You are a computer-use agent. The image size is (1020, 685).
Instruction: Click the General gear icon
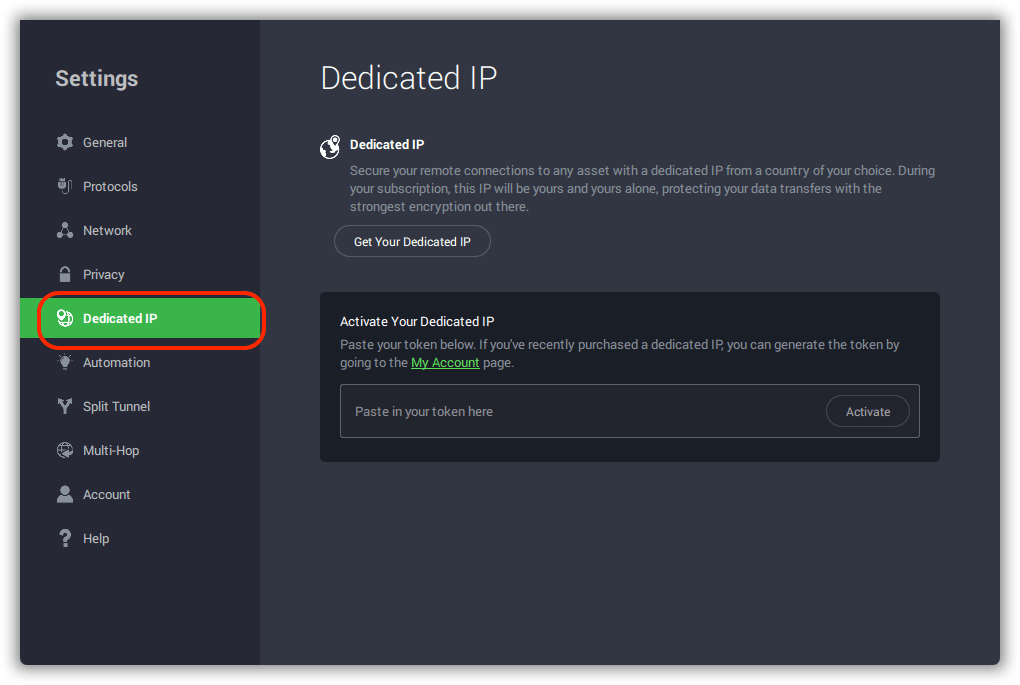64,142
